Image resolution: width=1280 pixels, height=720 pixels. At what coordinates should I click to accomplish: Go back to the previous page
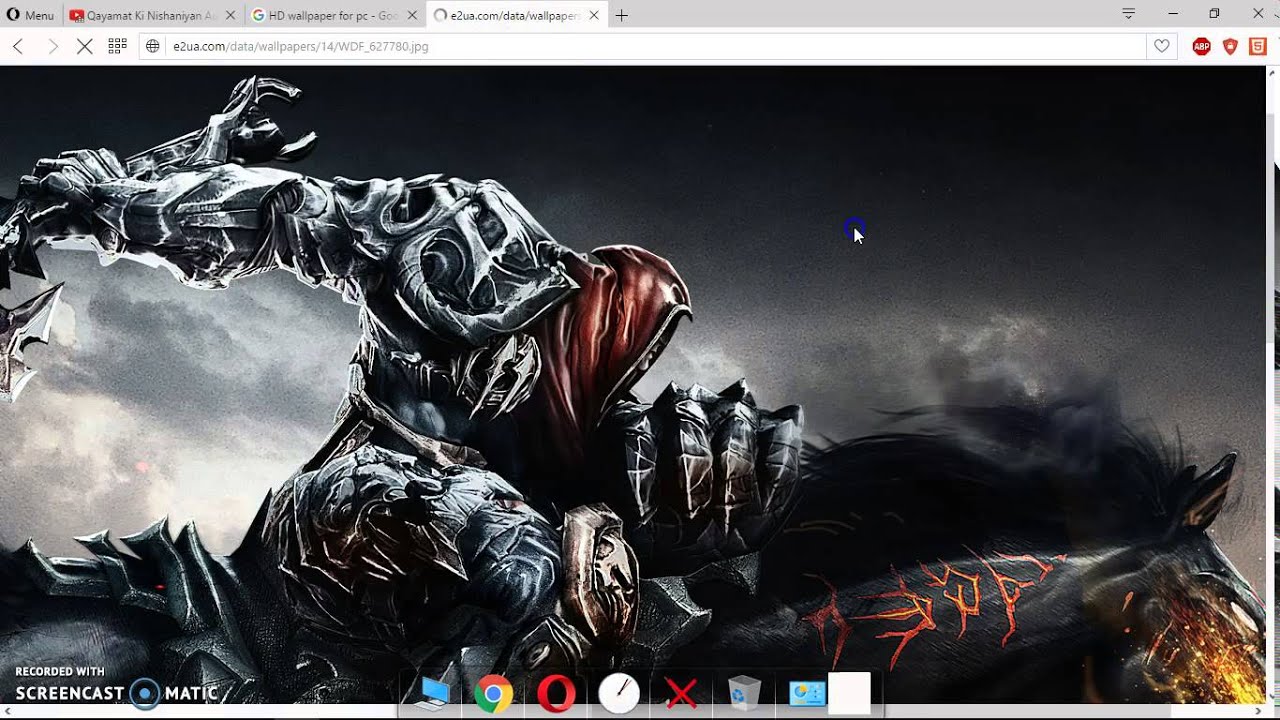tap(18, 46)
